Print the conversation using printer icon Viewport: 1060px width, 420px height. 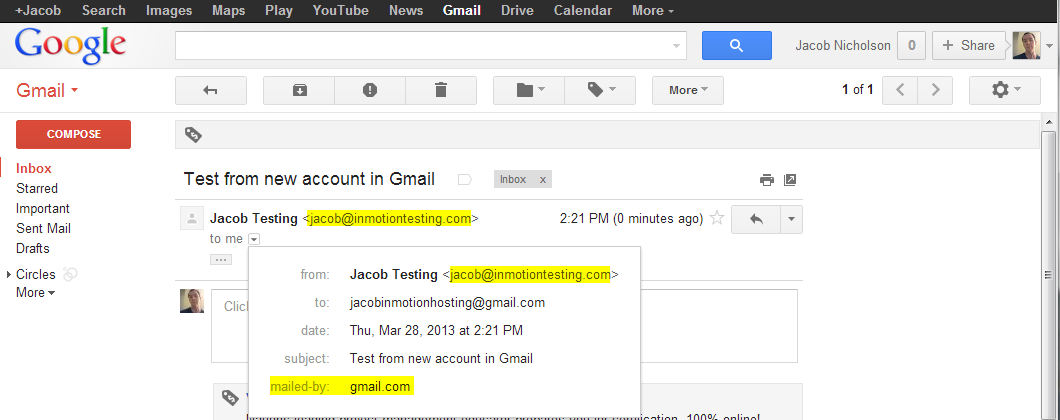(x=767, y=180)
